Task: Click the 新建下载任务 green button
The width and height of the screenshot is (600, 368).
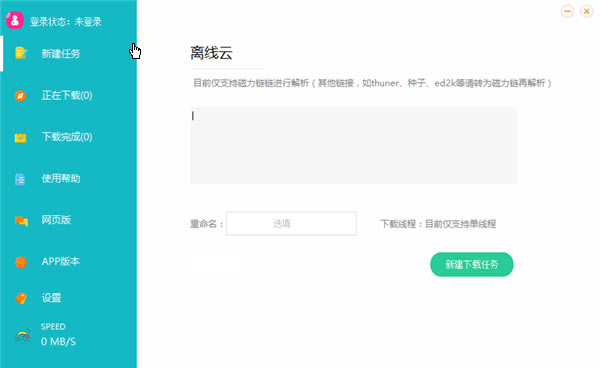Action: [471, 264]
